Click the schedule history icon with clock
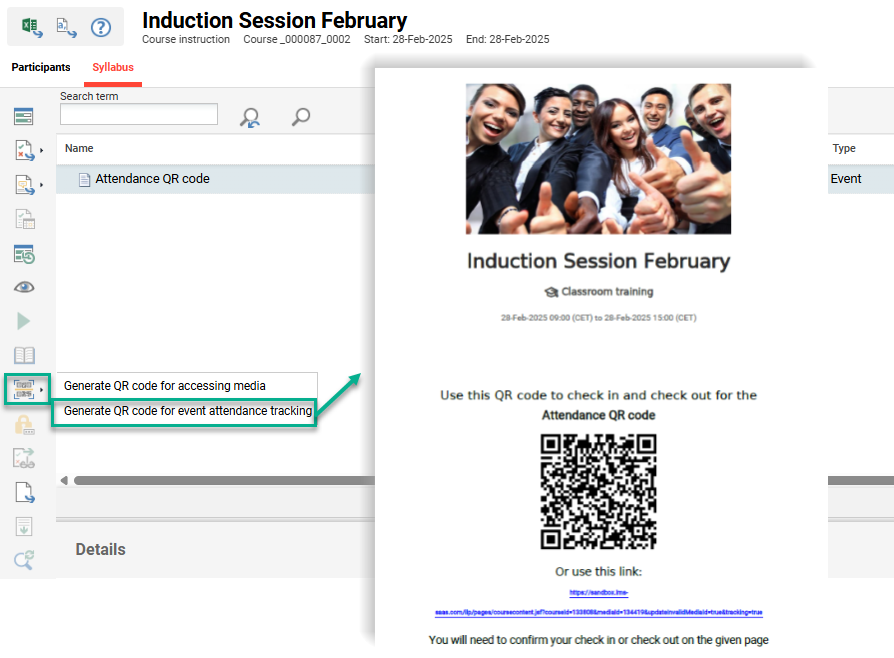 coord(24,254)
